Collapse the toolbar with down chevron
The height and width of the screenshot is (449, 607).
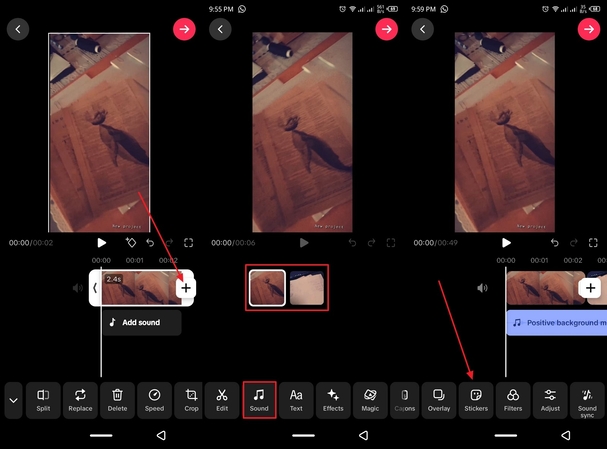[14, 400]
